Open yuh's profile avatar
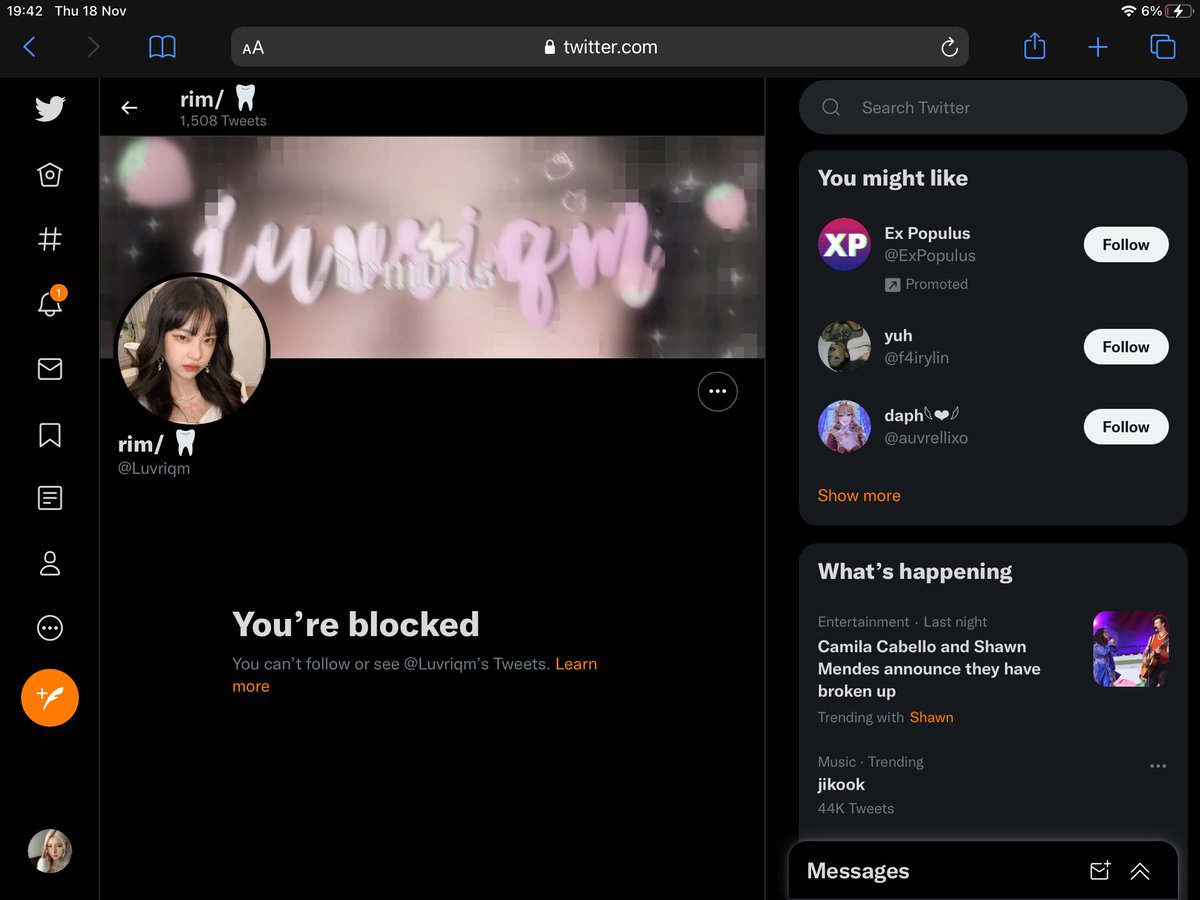Image resolution: width=1200 pixels, height=900 pixels. 844,347
